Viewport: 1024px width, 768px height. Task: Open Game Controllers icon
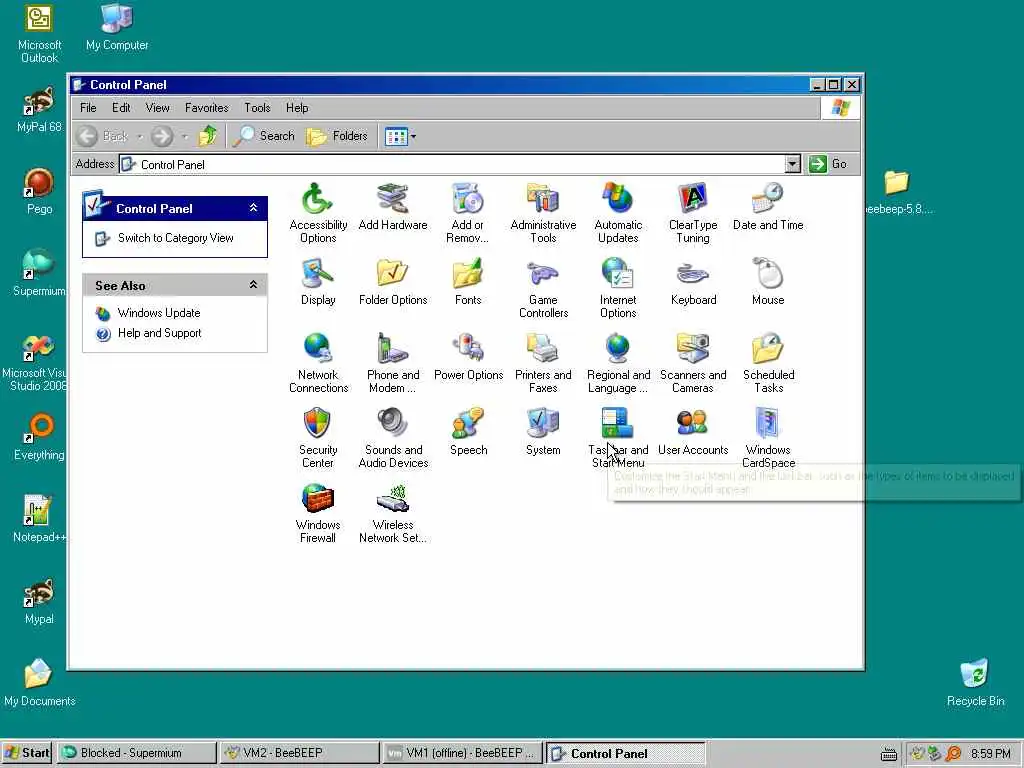pos(543,288)
